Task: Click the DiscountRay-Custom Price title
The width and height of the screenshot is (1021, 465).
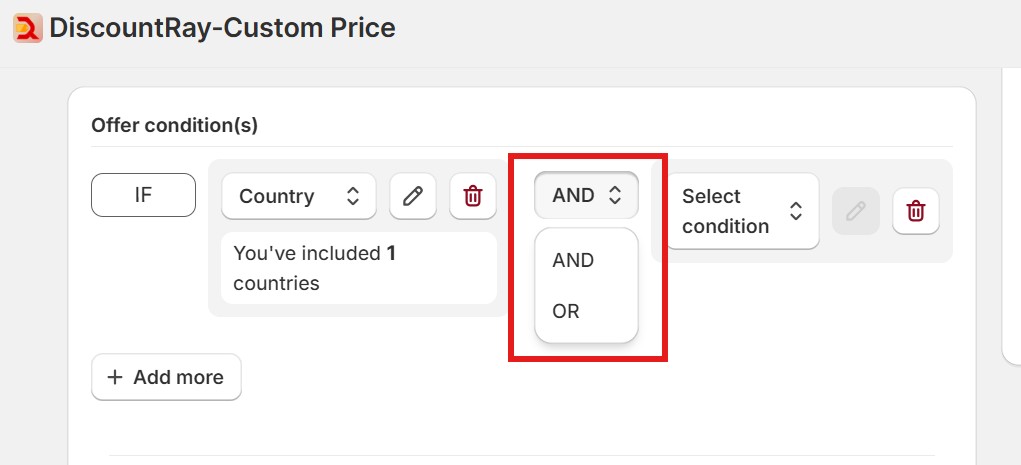Action: (x=222, y=28)
